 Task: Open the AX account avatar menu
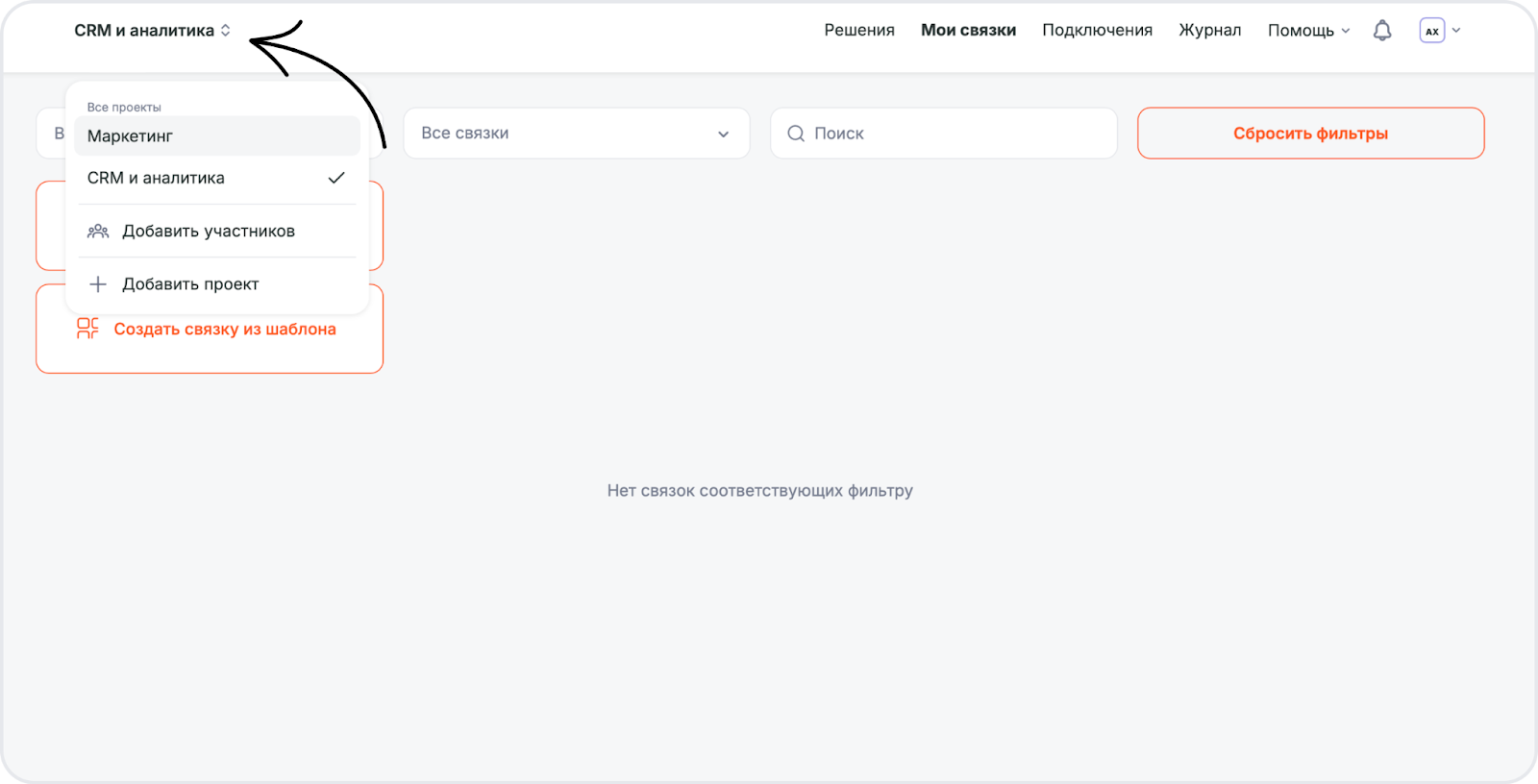(x=1432, y=31)
